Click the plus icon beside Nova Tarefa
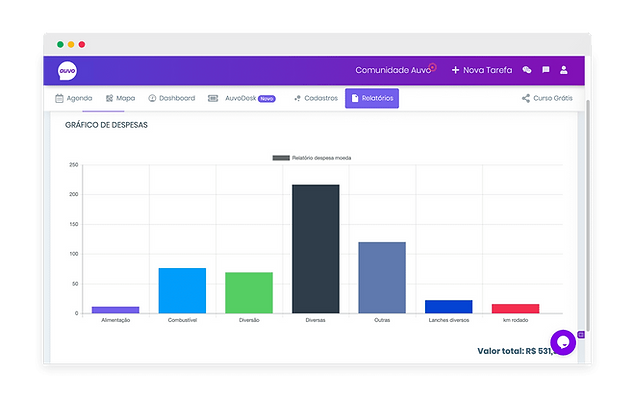The image size is (634, 396). 455,70
